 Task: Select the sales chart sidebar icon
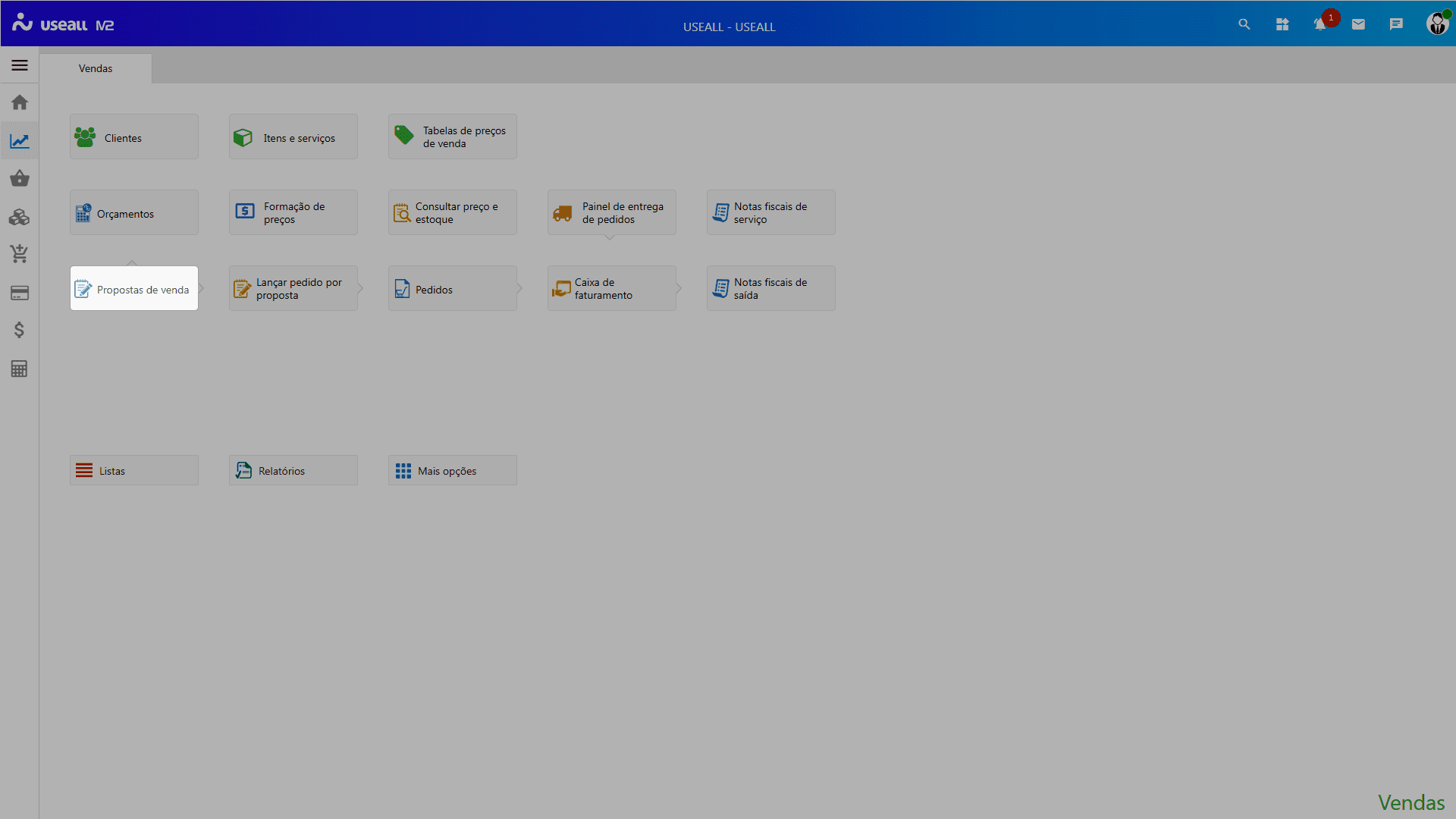20,141
